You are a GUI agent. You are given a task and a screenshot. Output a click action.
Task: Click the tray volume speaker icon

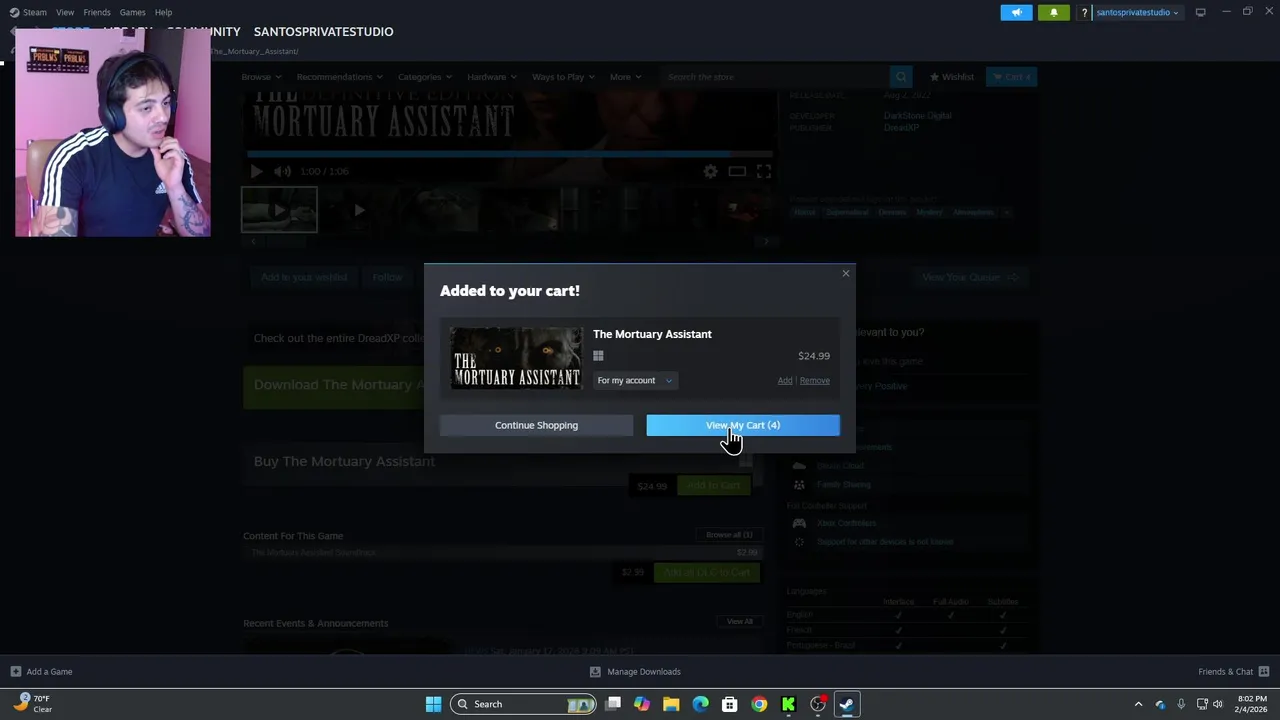click(x=1217, y=704)
